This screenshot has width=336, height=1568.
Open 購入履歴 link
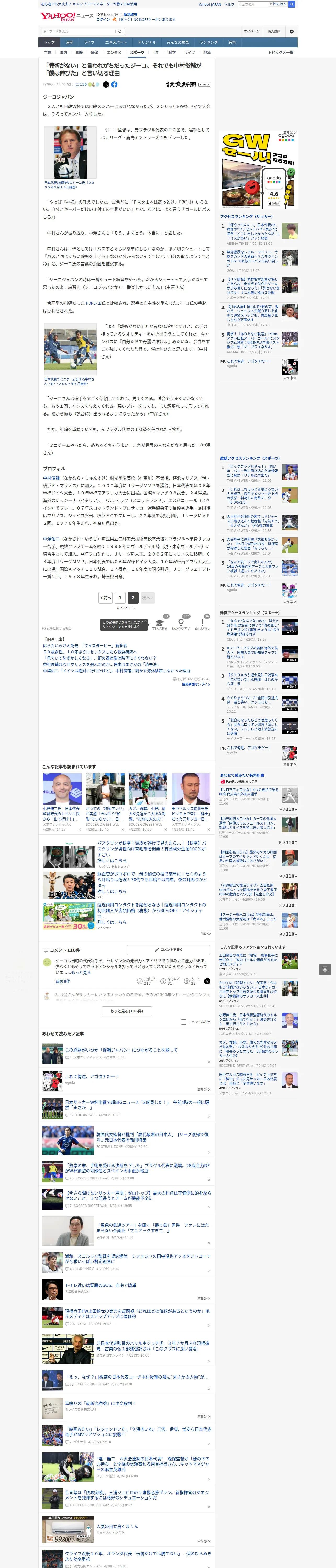pos(274,32)
